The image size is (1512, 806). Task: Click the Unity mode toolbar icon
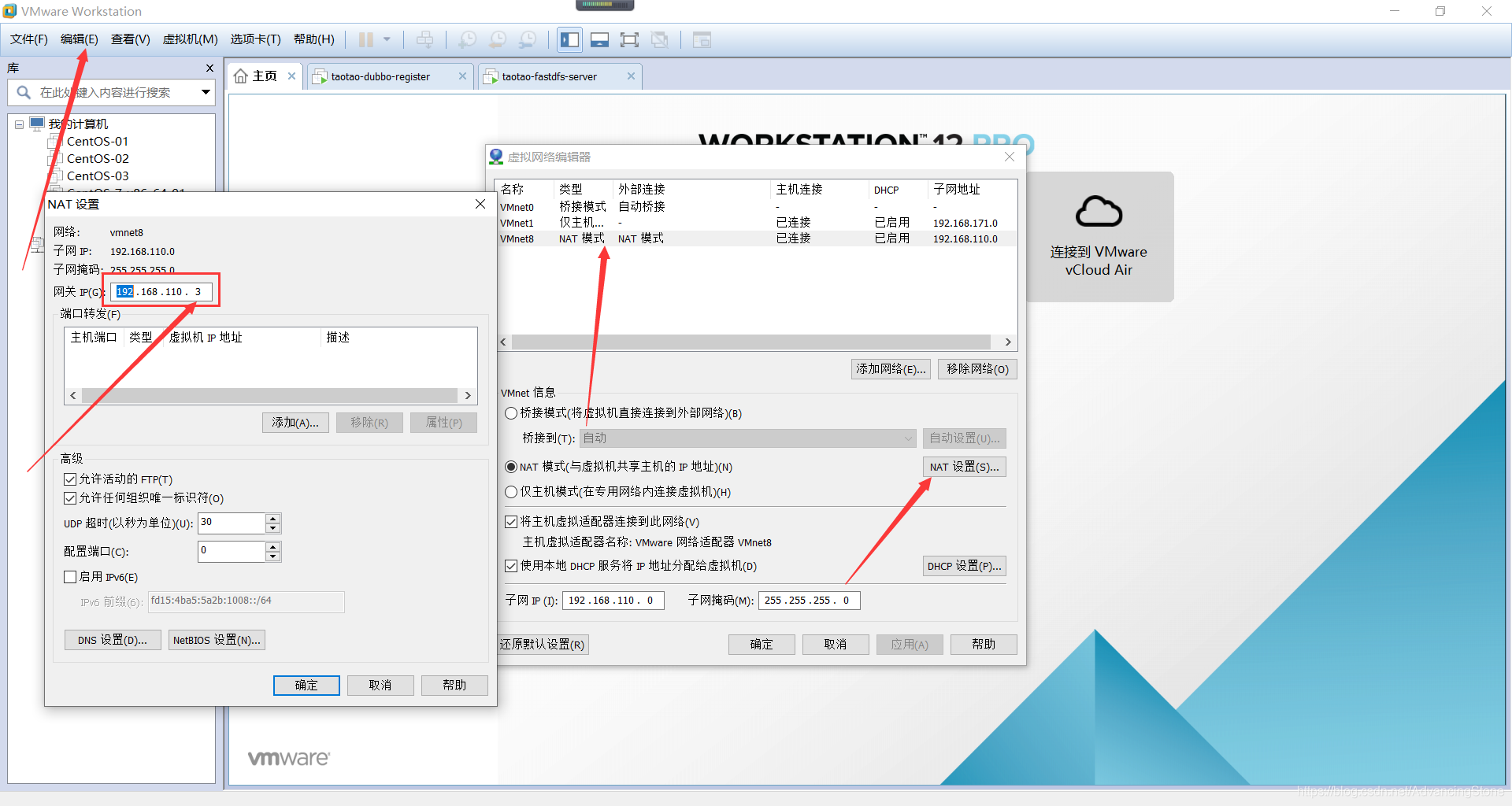point(660,39)
